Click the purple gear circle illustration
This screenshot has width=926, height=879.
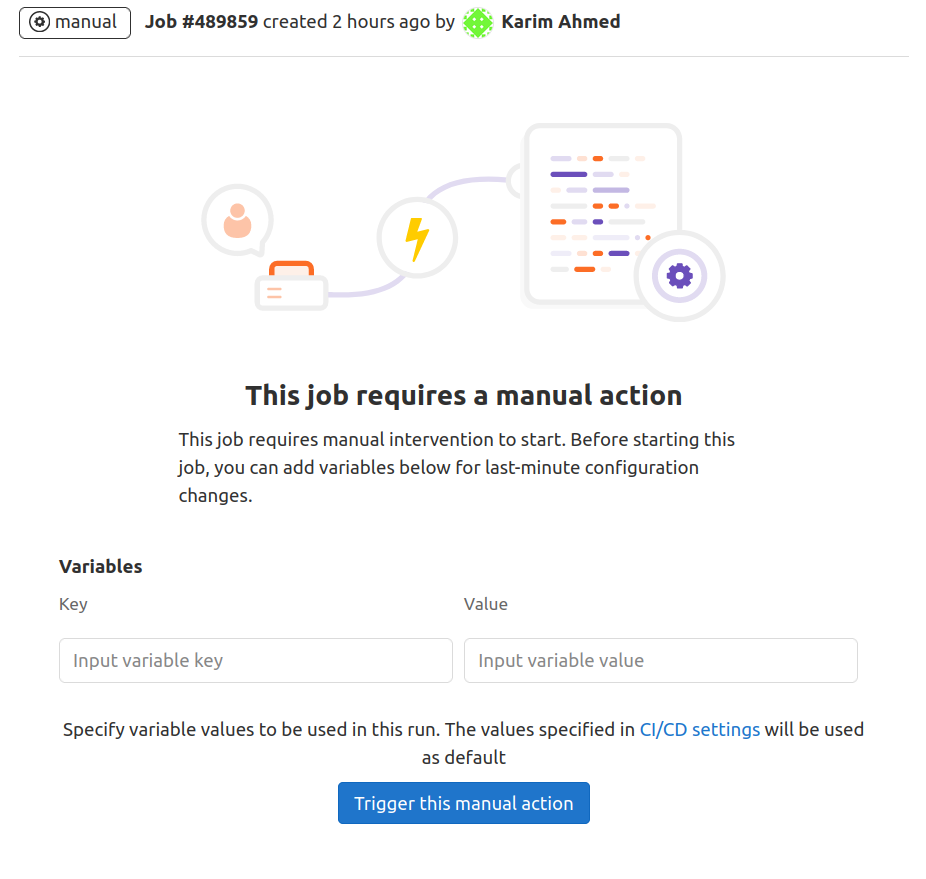pyautogui.click(x=680, y=276)
